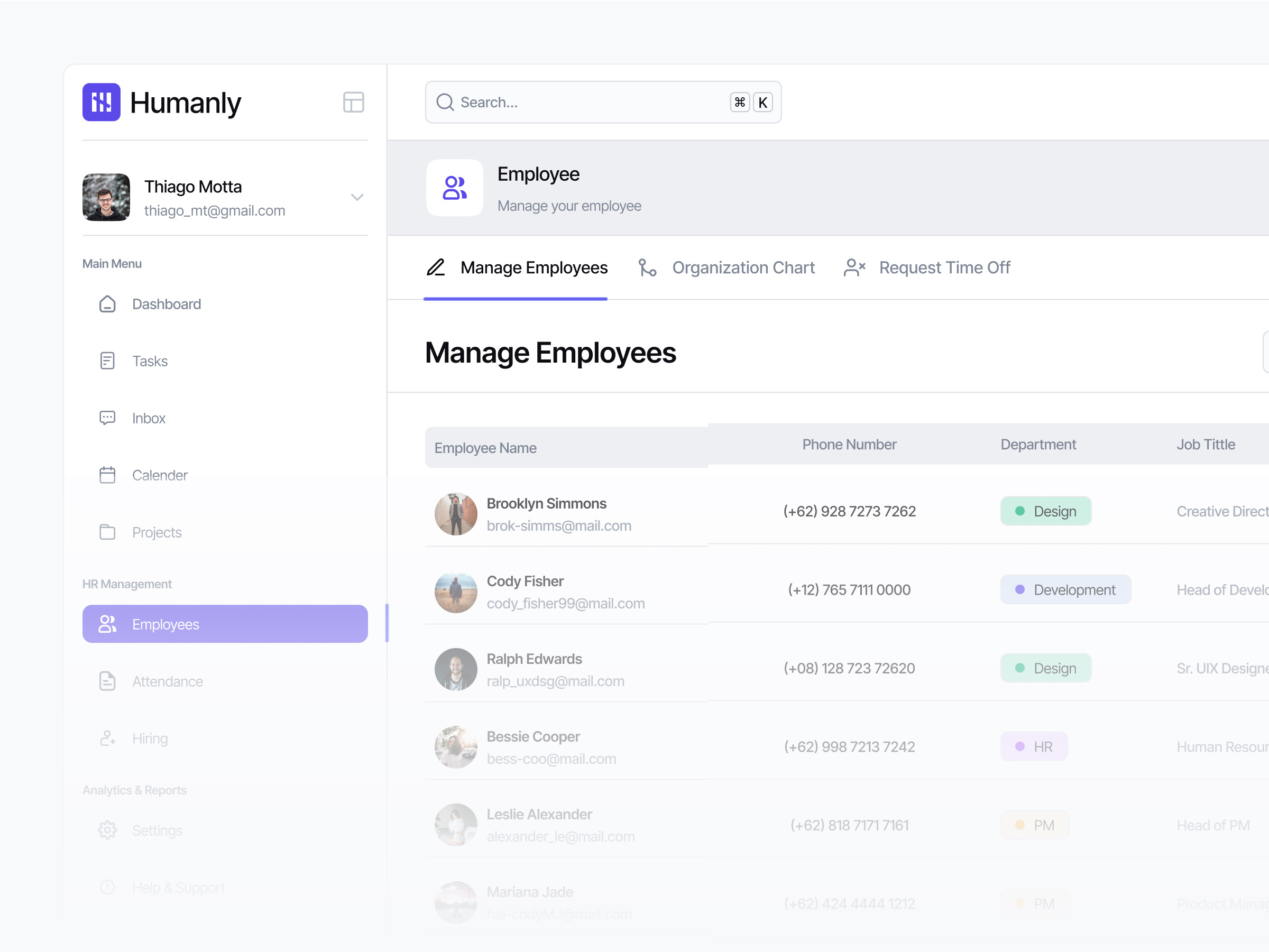Open Tasks from the sidebar
Viewport: 1269px width, 952px height.
[150, 362]
